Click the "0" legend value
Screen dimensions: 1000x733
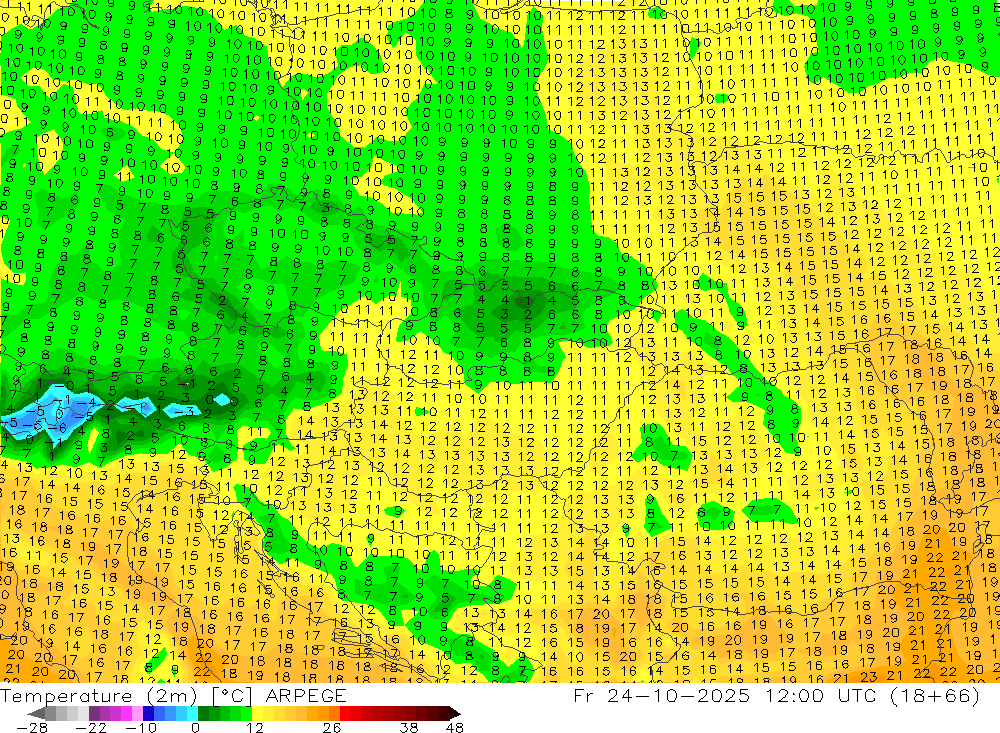(195, 727)
